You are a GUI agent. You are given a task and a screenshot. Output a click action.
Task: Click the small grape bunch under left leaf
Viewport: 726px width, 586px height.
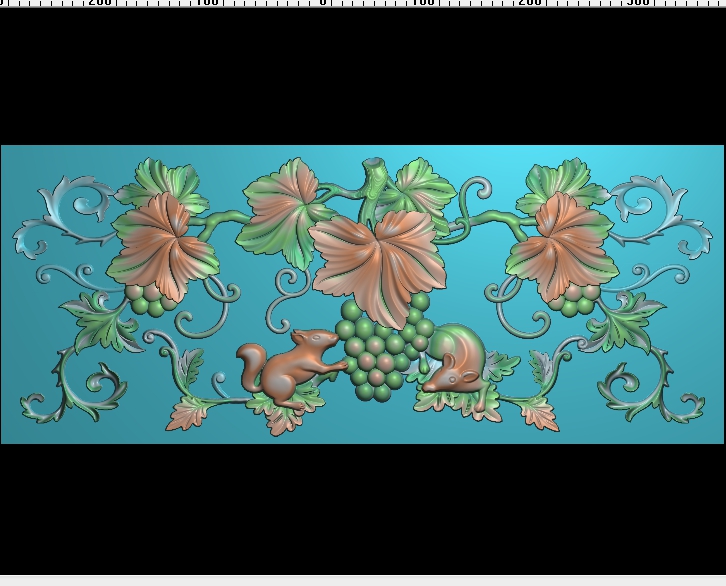point(150,301)
